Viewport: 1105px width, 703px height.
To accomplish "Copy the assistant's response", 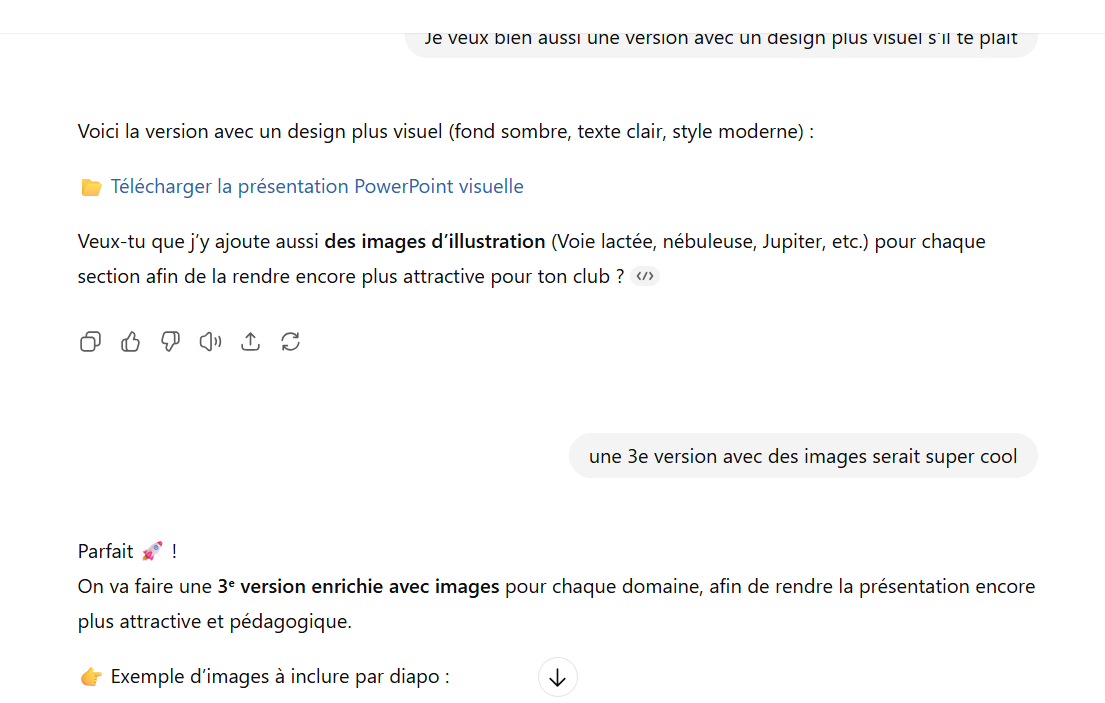I will 90,342.
